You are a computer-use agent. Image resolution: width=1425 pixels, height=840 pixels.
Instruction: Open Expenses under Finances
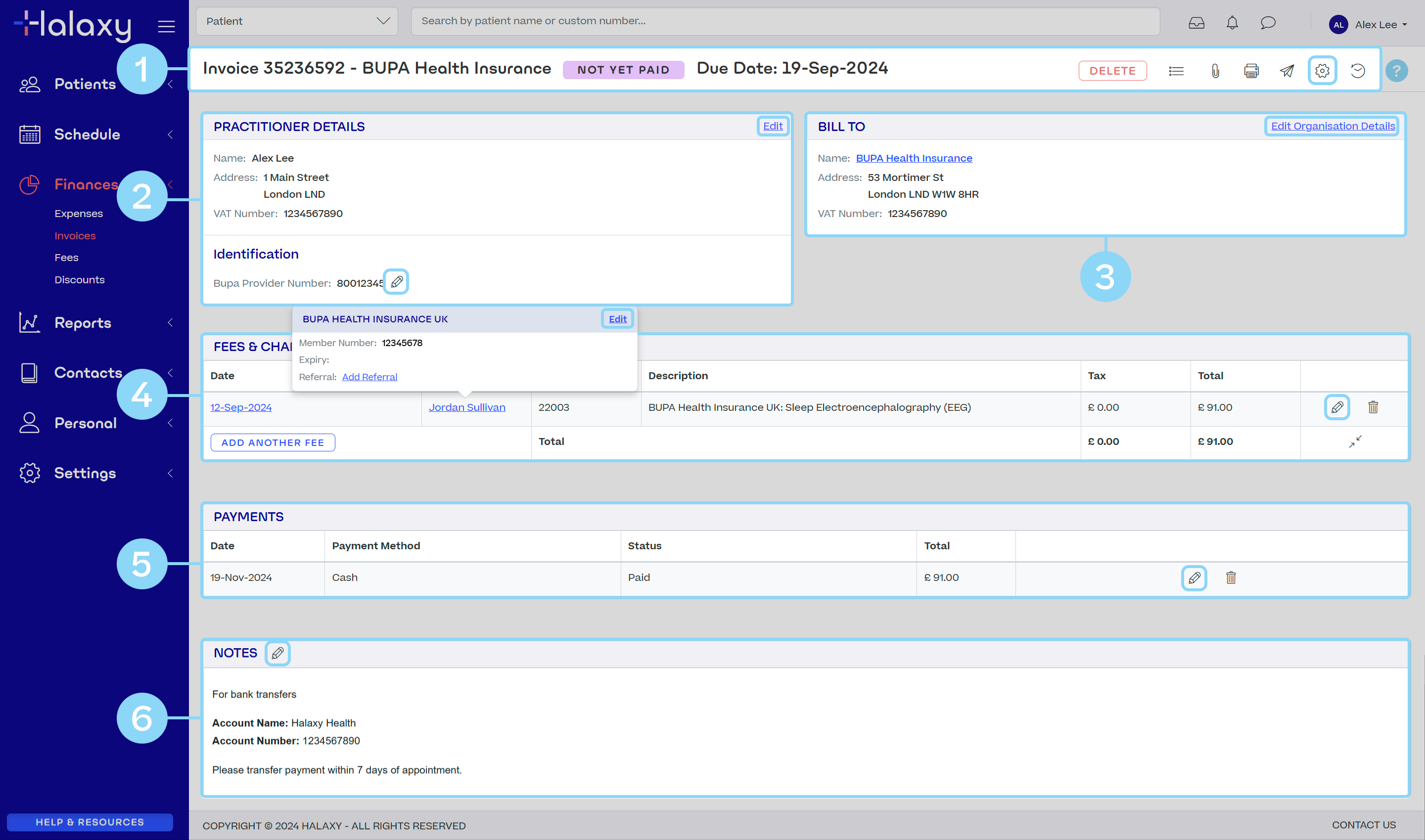click(x=79, y=214)
